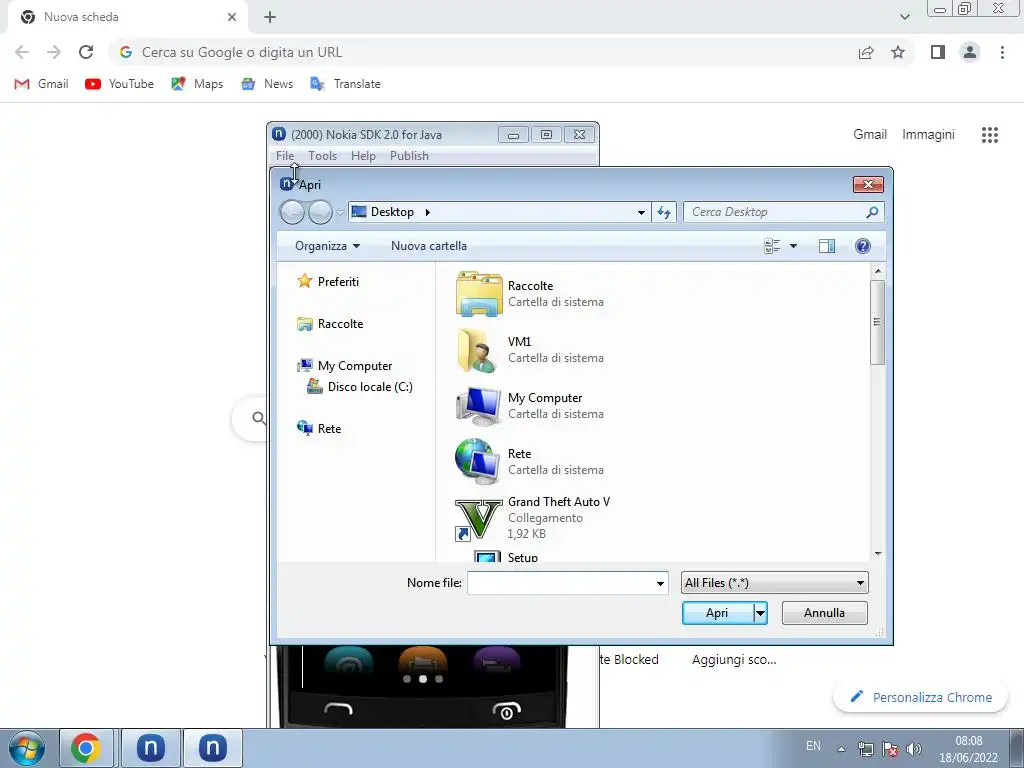Open the Publish menu in Nokia SDK
The height and width of the screenshot is (768, 1024).
(x=409, y=156)
